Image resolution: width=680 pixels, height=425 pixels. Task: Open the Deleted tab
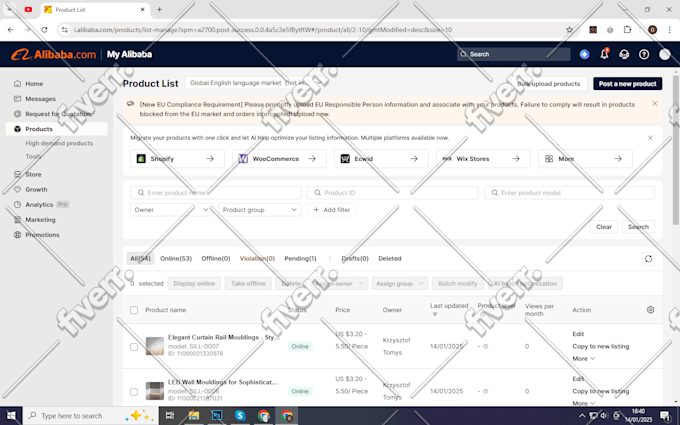click(x=389, y=258)
